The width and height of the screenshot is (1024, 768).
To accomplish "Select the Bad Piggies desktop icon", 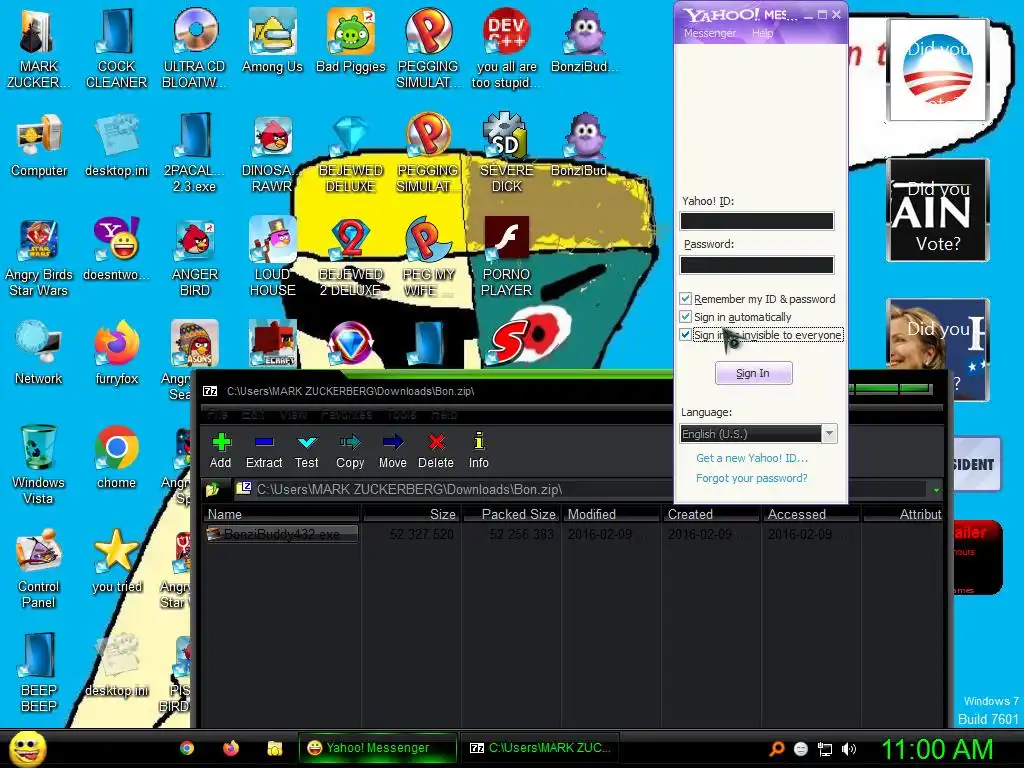I will click(x=351, y=39).
